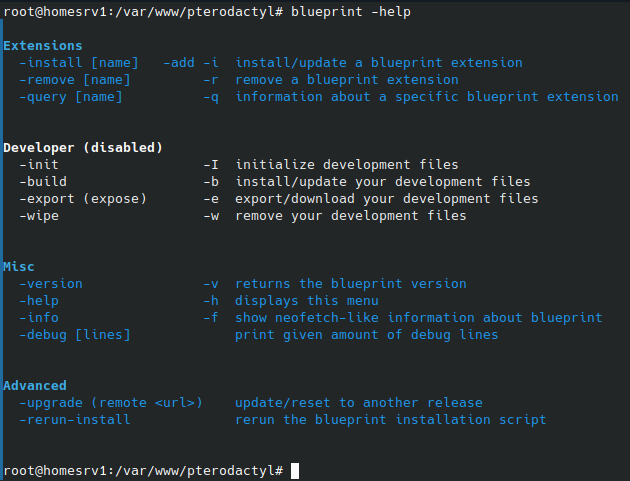The image size is (630, 481).
Task: Click the '-export (expose)' option text
Action: 83,199
